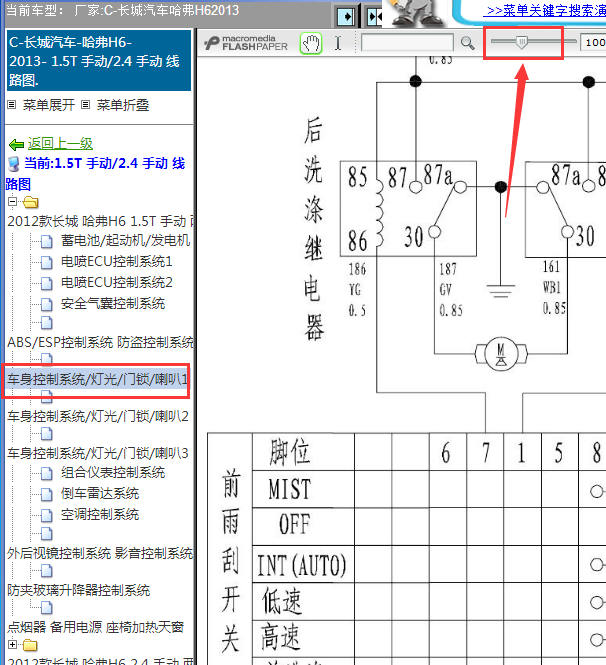The image size is (606, 665).
Task: Click page icon next to 倒车雷达系统
Action: 47,495
